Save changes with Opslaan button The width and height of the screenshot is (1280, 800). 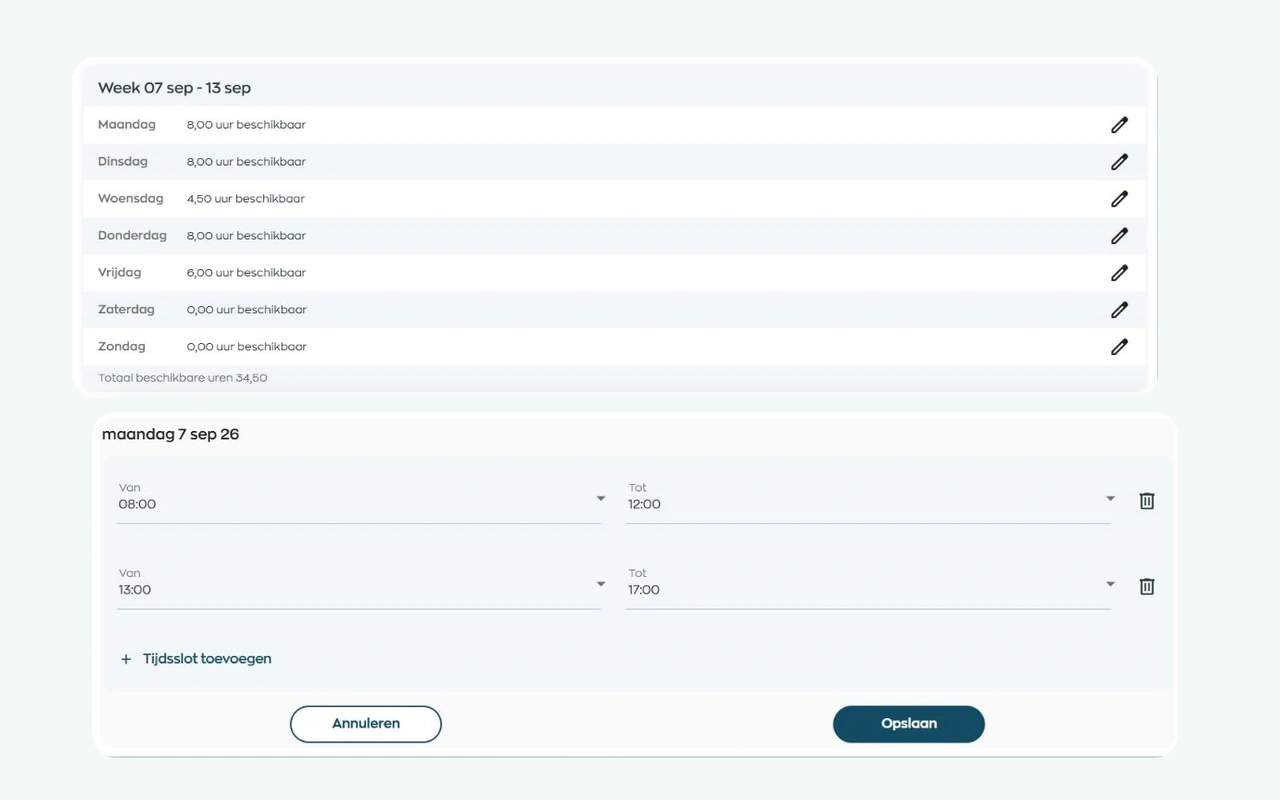[x=909, y=724]
